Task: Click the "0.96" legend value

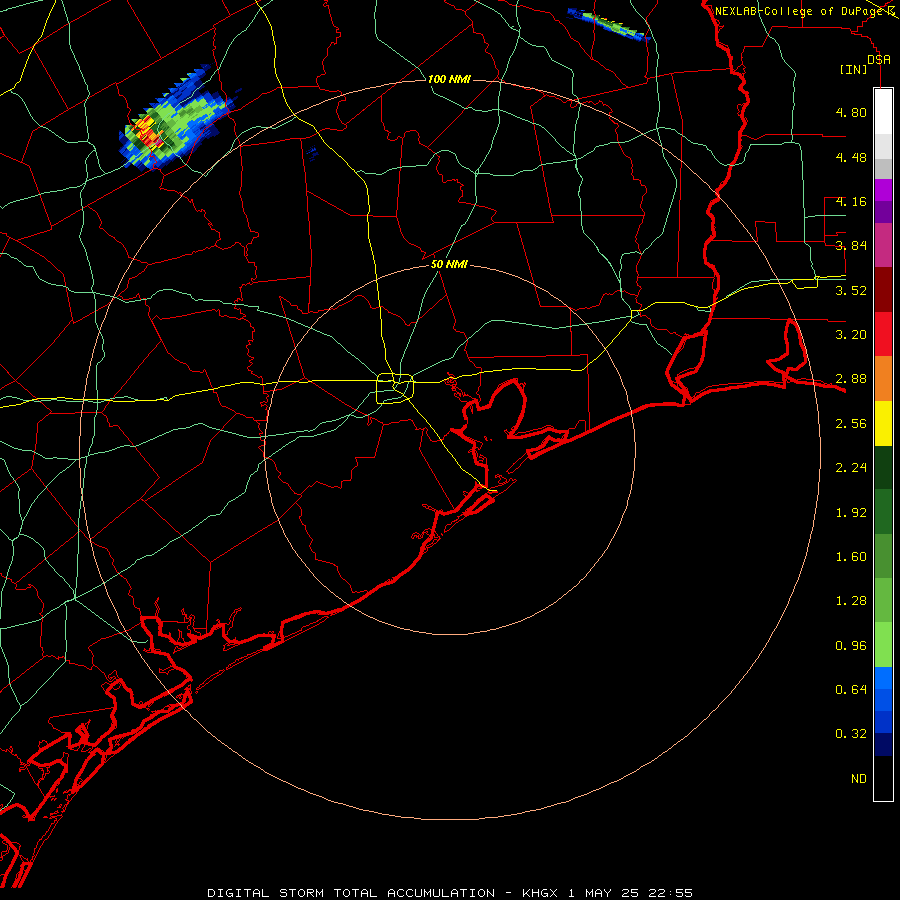Action: coord(851,646)
